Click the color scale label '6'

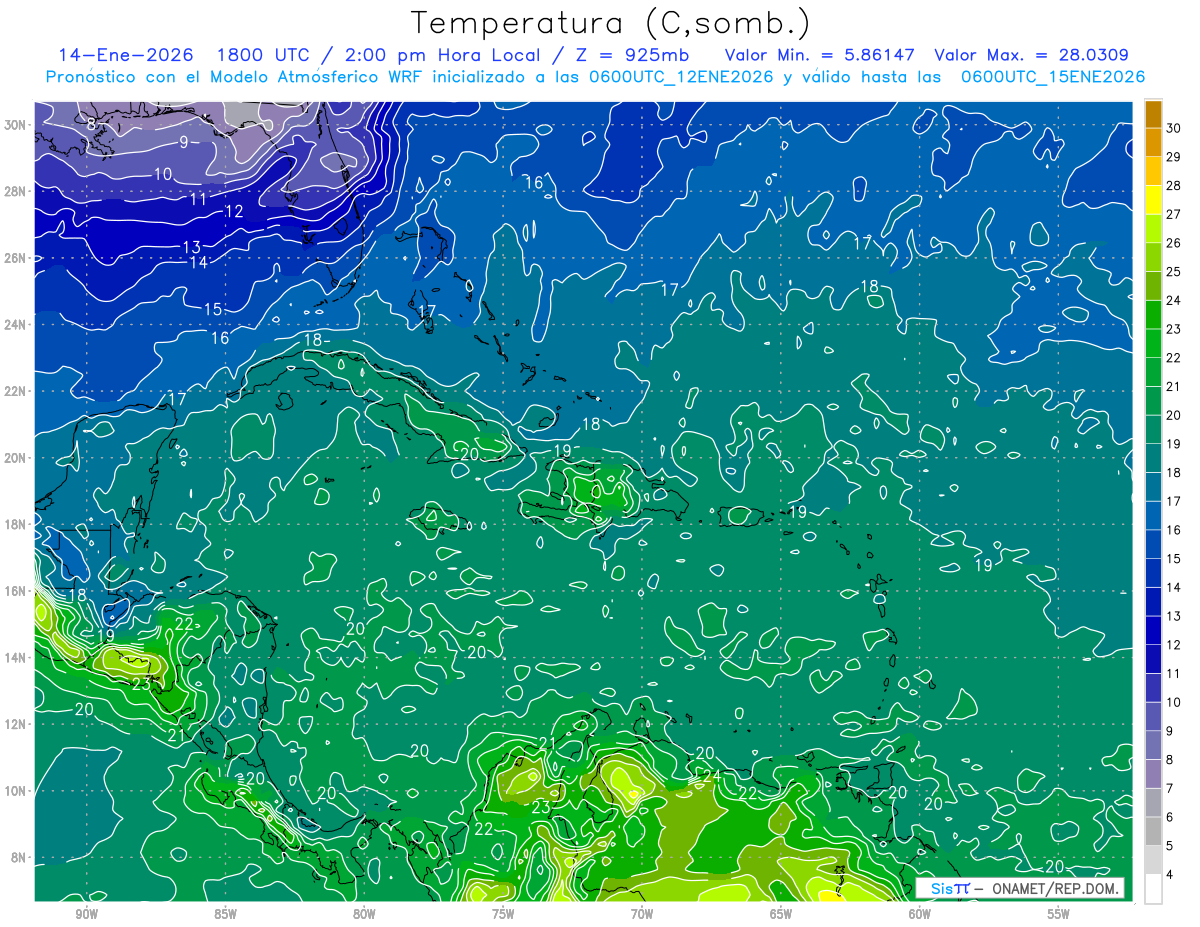pos(1170,817)
